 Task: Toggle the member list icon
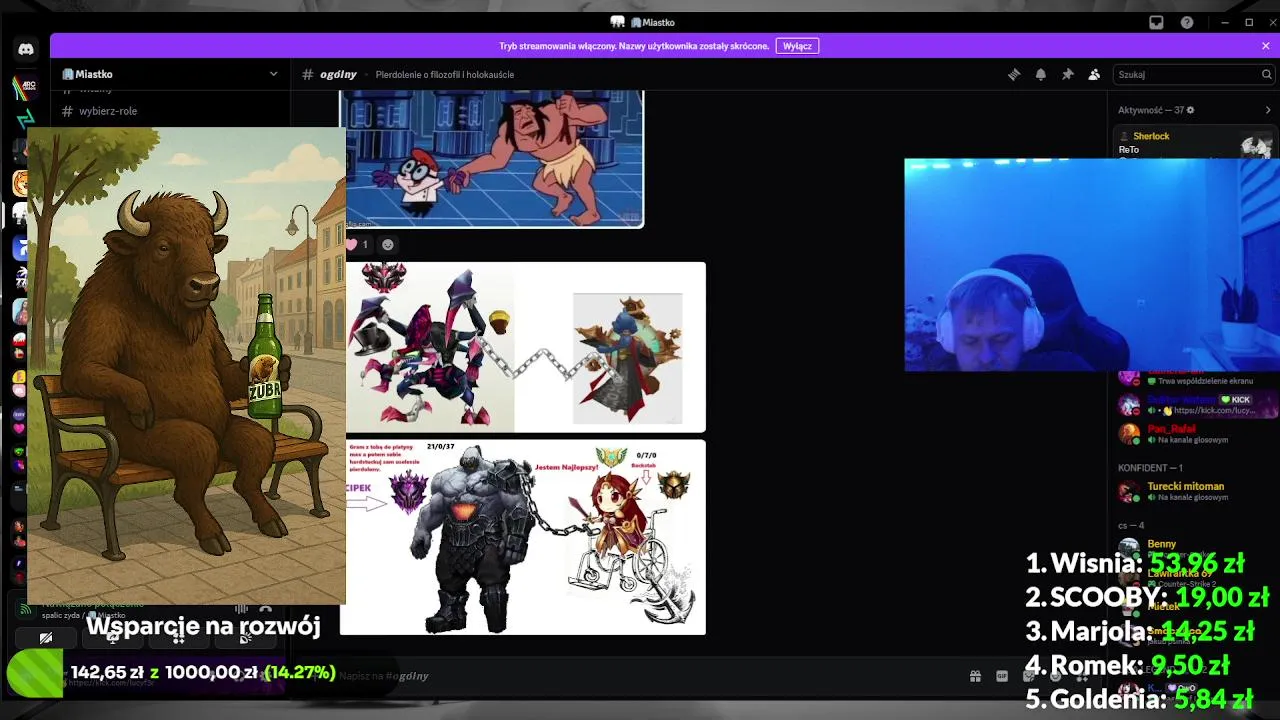(x=1094, y=74)
